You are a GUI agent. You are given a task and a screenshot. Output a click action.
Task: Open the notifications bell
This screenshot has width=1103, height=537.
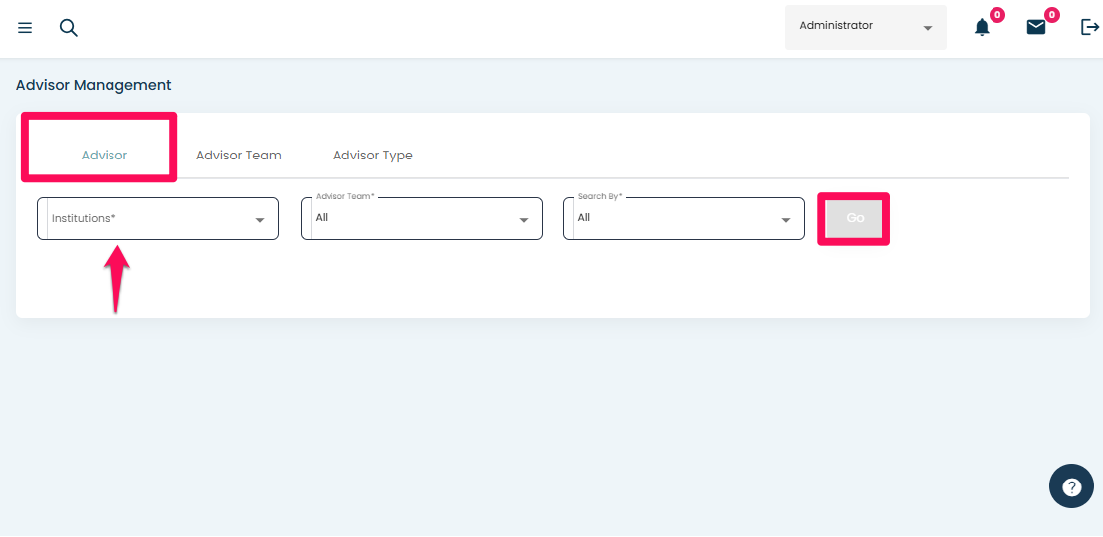[x=982, y=28]
